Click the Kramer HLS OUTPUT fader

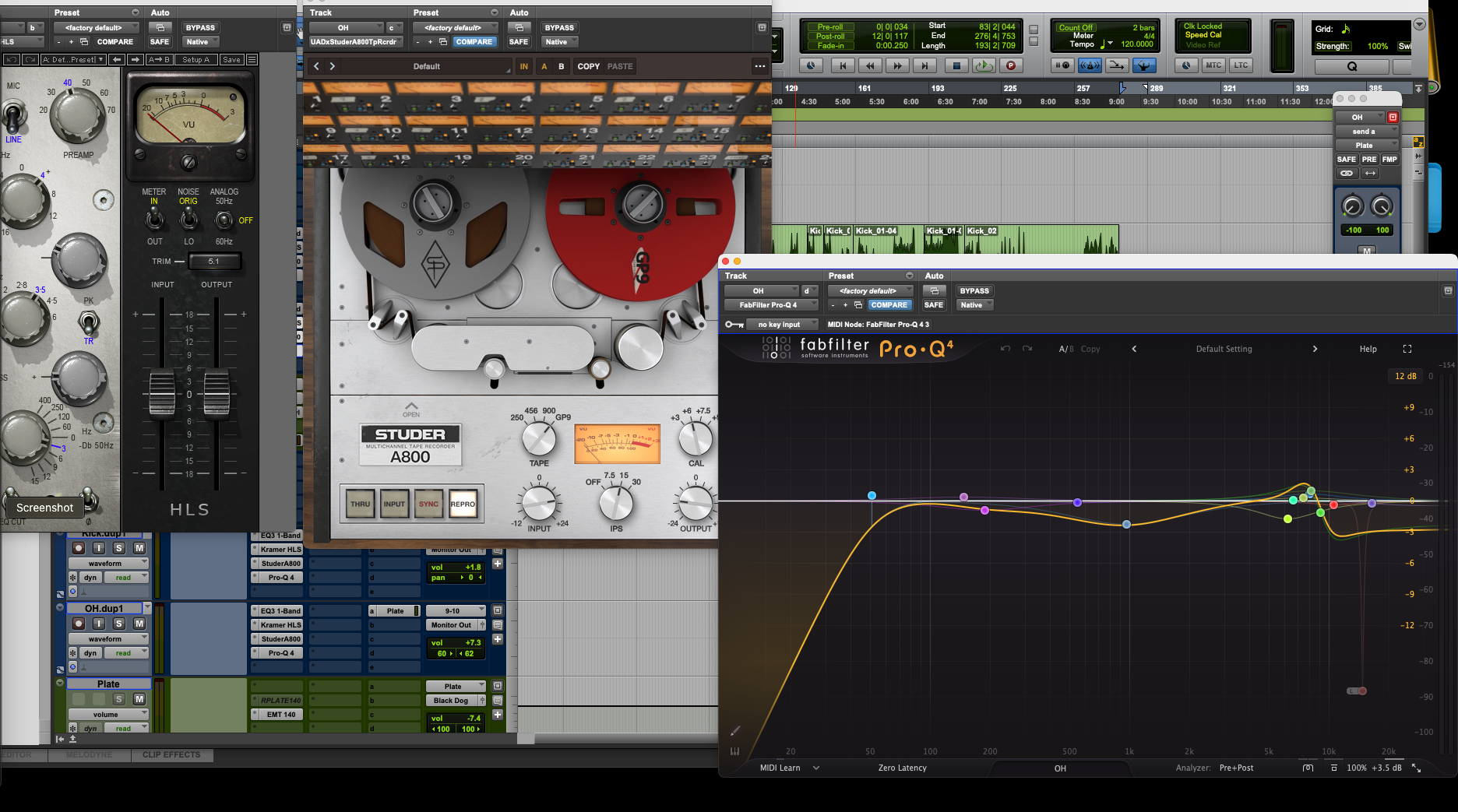[217, 395]
